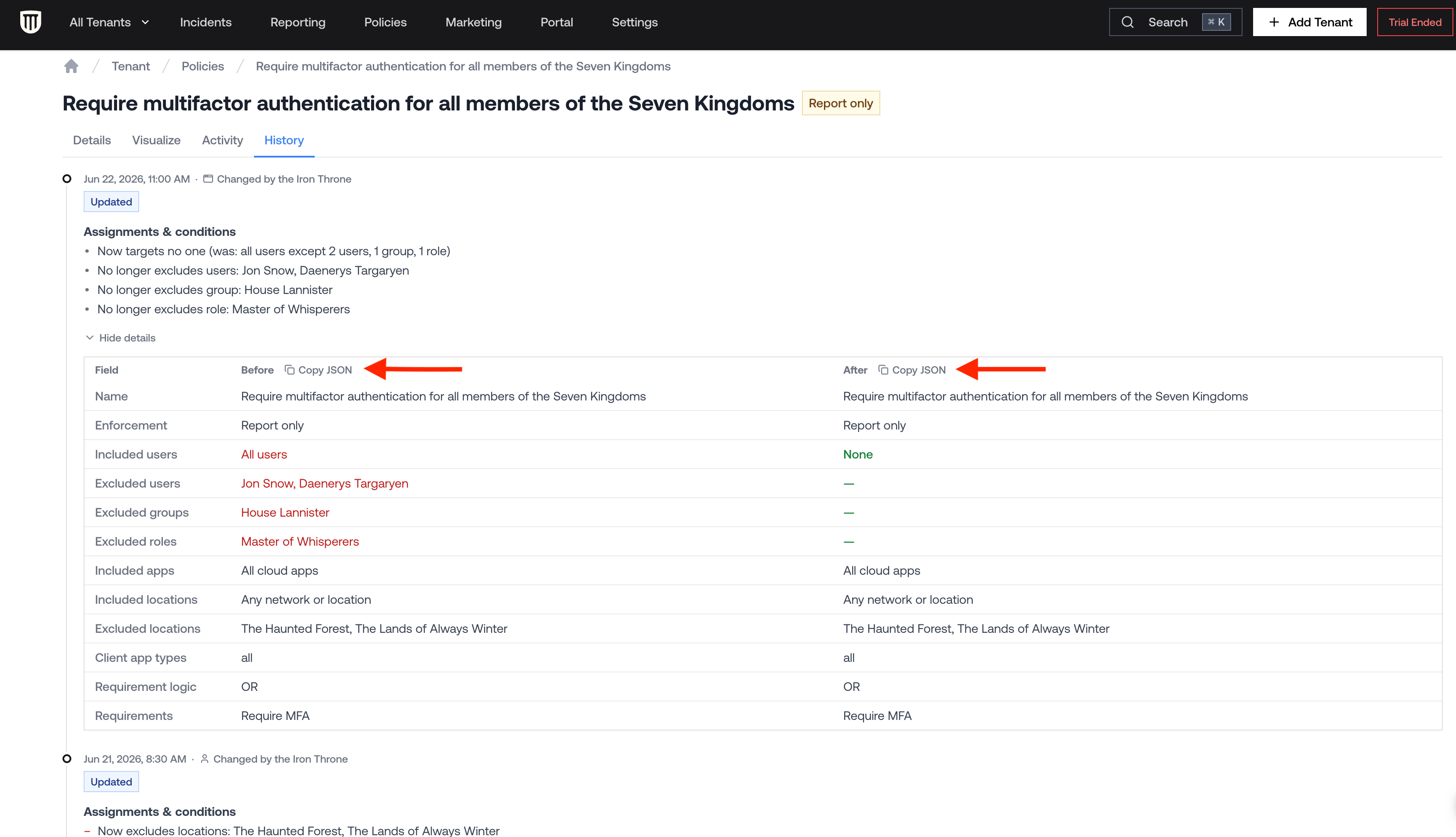Click the 'Client app types' field label
This screenshot has height=837, width=1456.
[x=141, y=657]
